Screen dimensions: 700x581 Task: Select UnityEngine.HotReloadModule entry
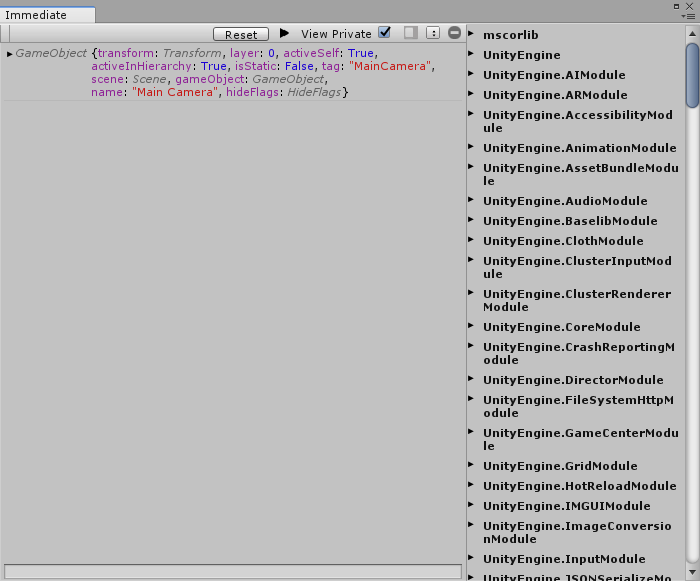point(579,486)
